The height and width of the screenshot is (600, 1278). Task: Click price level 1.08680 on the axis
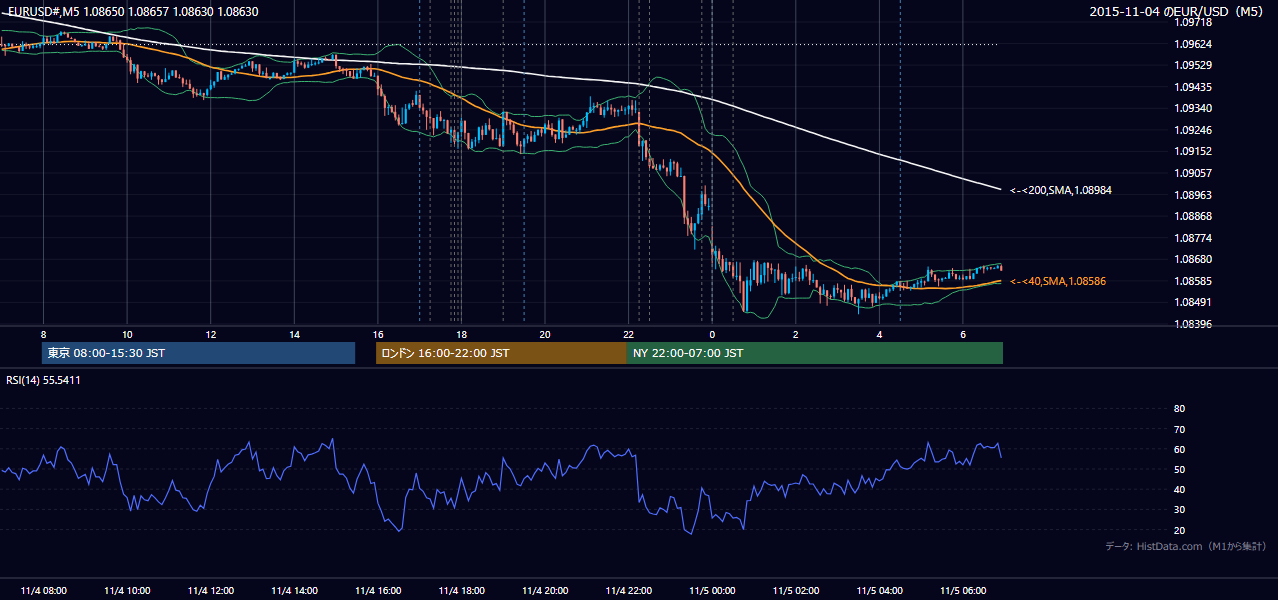(x=1192, y=259)
